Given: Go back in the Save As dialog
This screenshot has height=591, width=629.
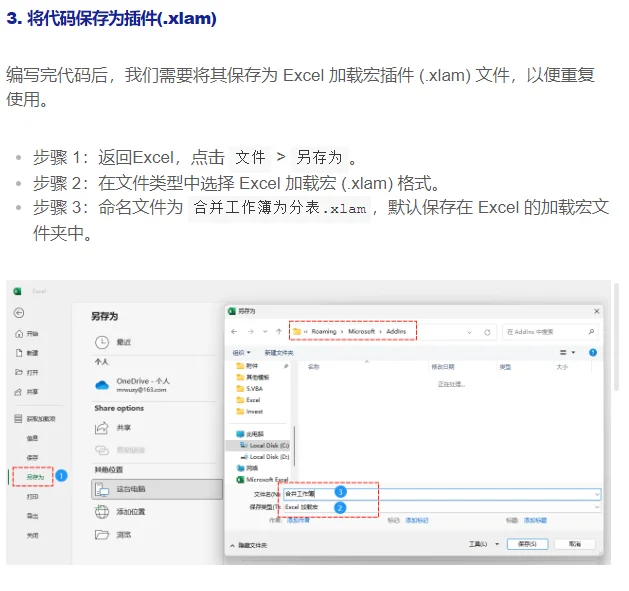Looking at the screenshot, I should tap(234, 331).
